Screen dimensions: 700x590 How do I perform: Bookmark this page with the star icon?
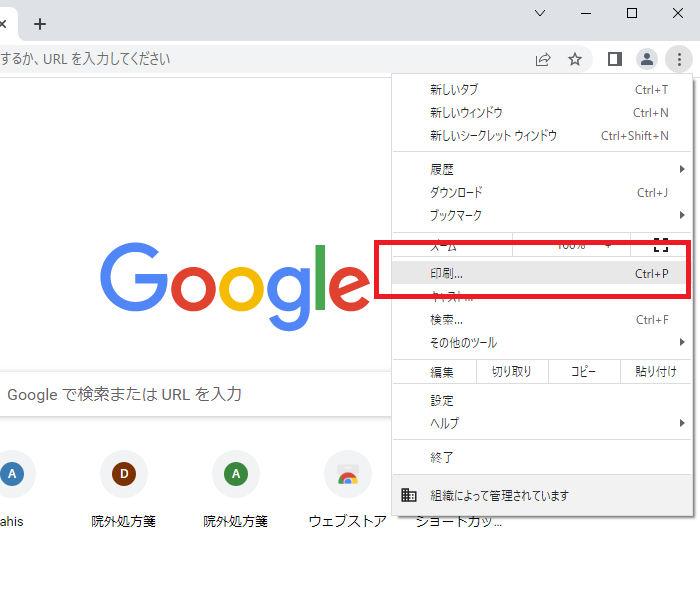click(x=575, y=59)
